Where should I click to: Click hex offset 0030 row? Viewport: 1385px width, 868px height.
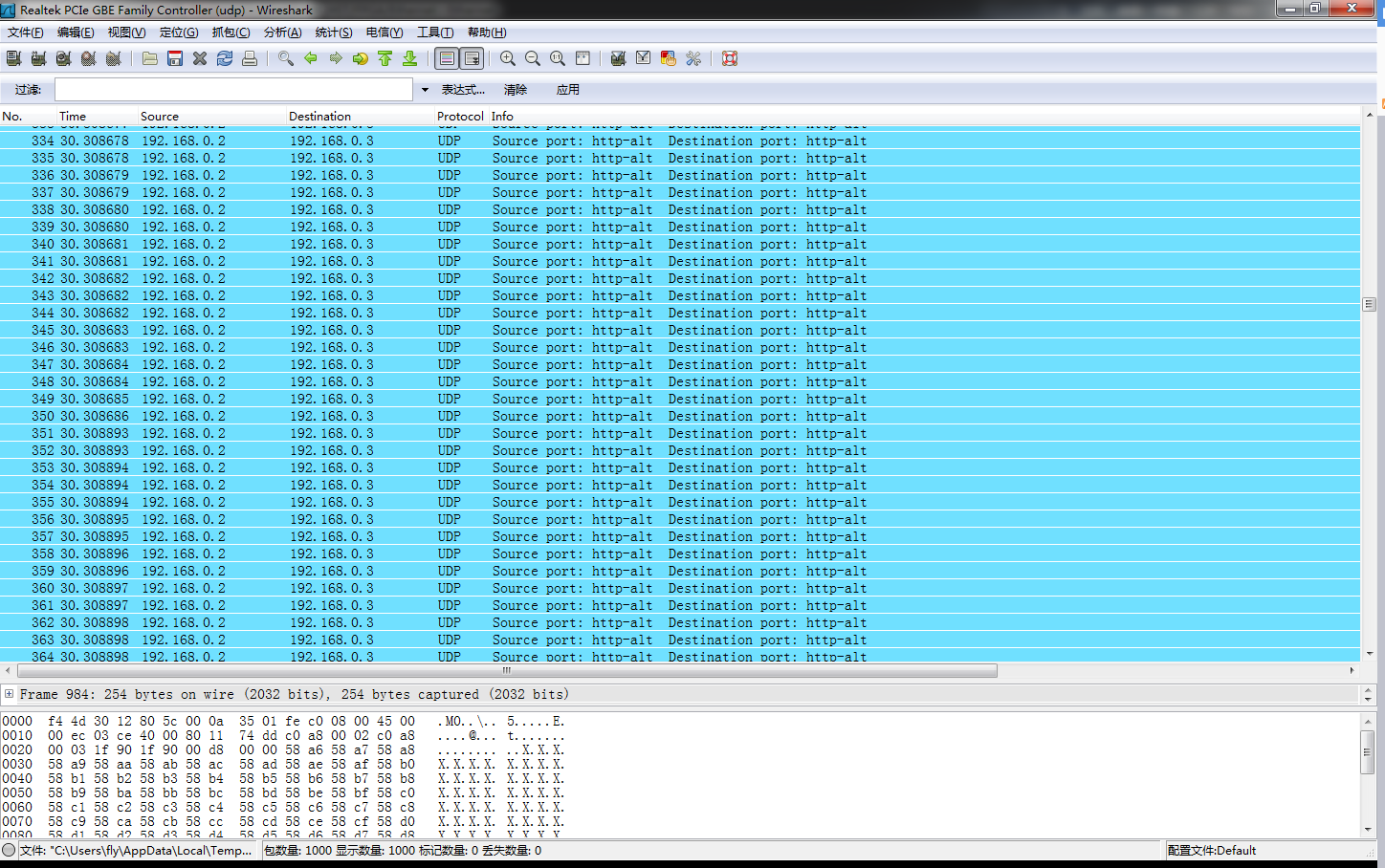[283, 764]
